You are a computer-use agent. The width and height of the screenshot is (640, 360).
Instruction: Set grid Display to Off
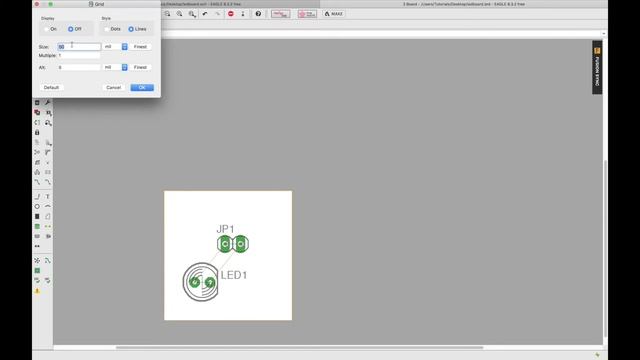point(75,29)
